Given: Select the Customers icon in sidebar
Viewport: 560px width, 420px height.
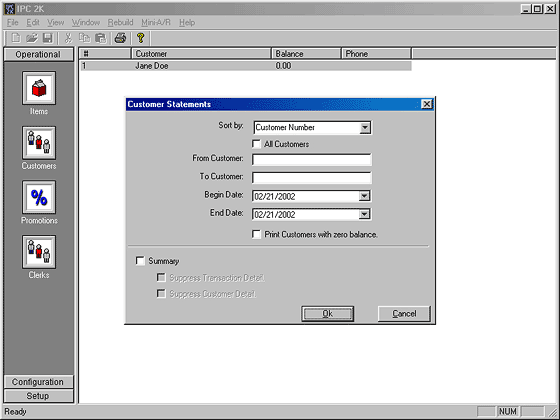Looking at the screenshot, I should click(x=39, y=143).
